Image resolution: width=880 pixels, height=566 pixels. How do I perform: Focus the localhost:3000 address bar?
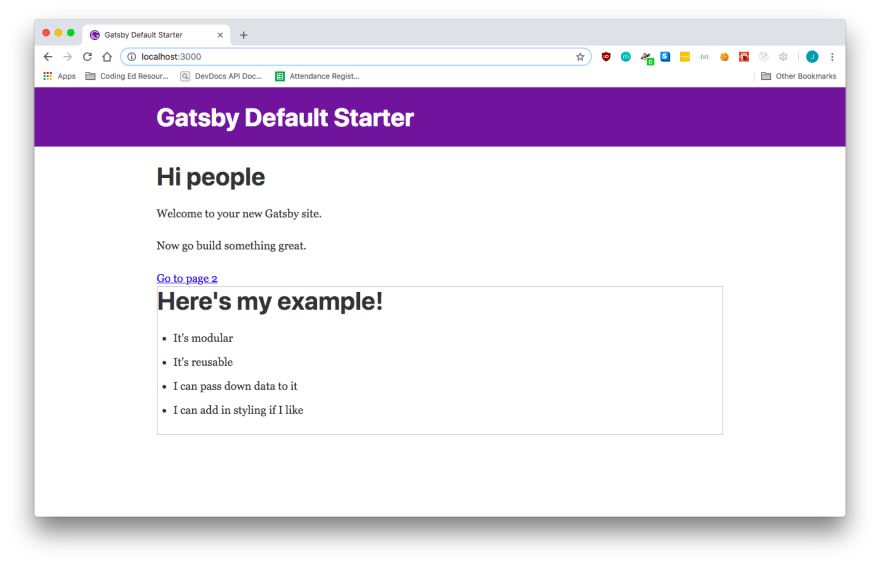coord(356,57)
